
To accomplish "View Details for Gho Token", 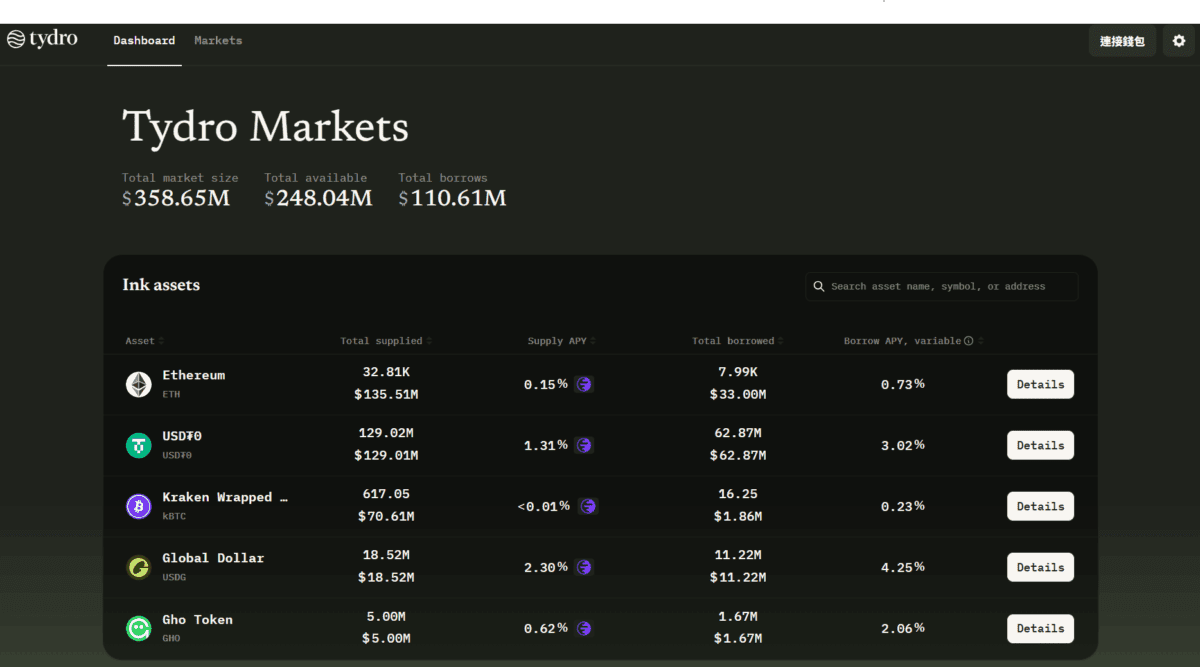I will click(1040, 628).
